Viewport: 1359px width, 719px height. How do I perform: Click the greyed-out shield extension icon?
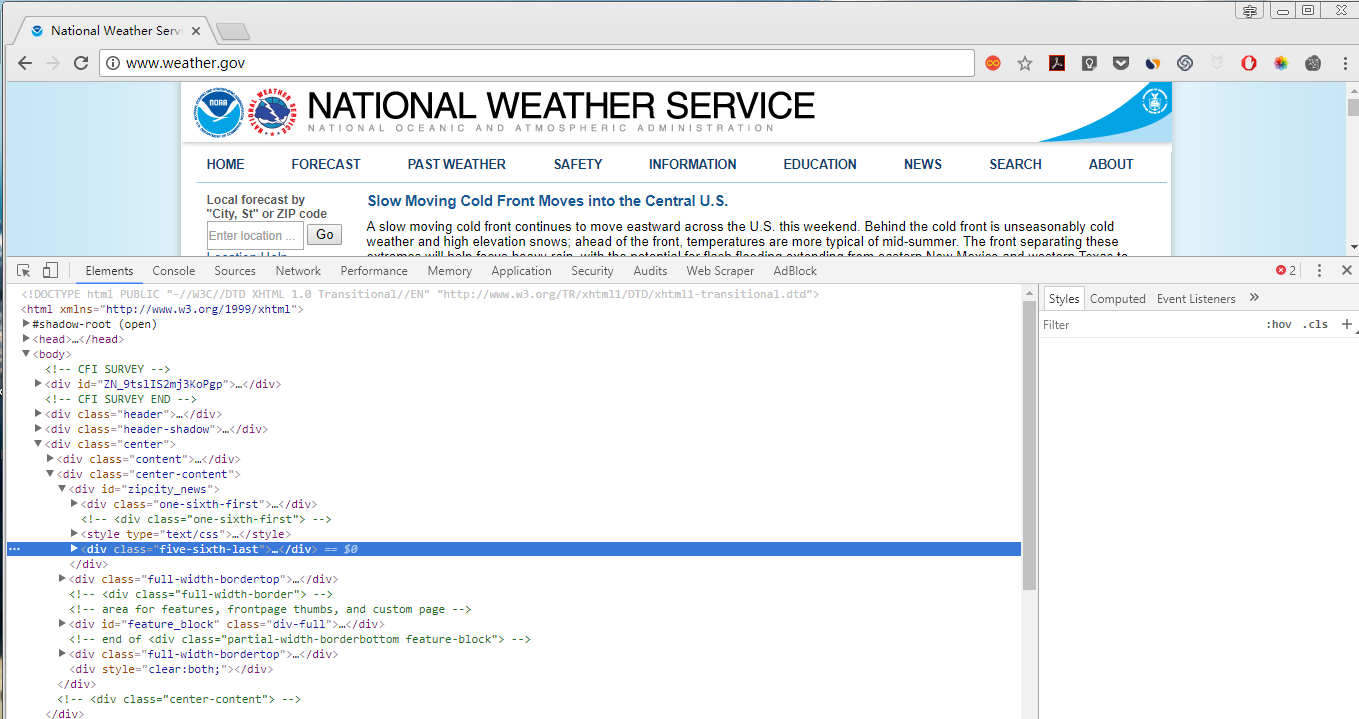click(x=1217, y=63)
